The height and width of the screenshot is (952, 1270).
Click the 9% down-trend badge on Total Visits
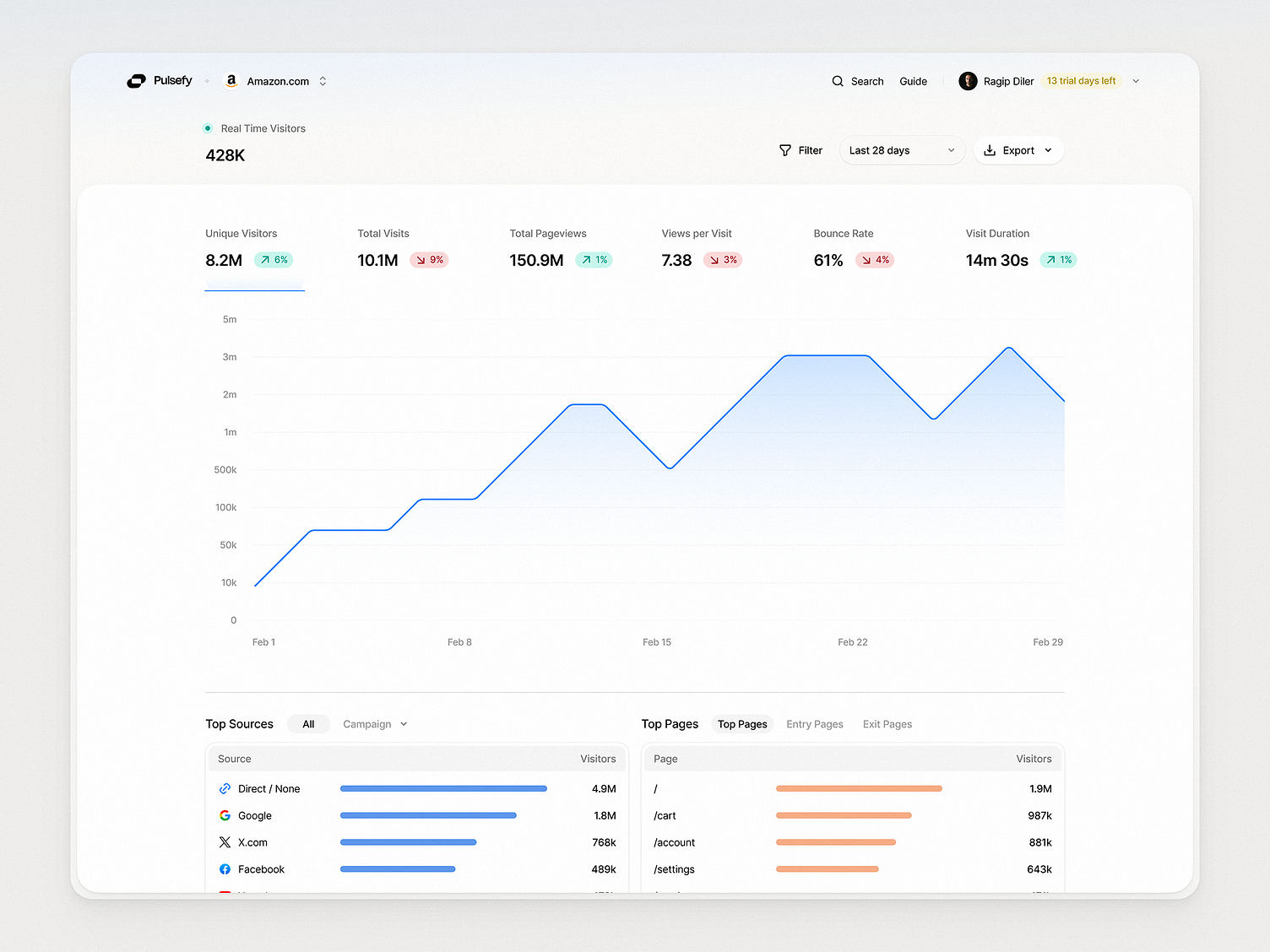(x=429, y=260)
